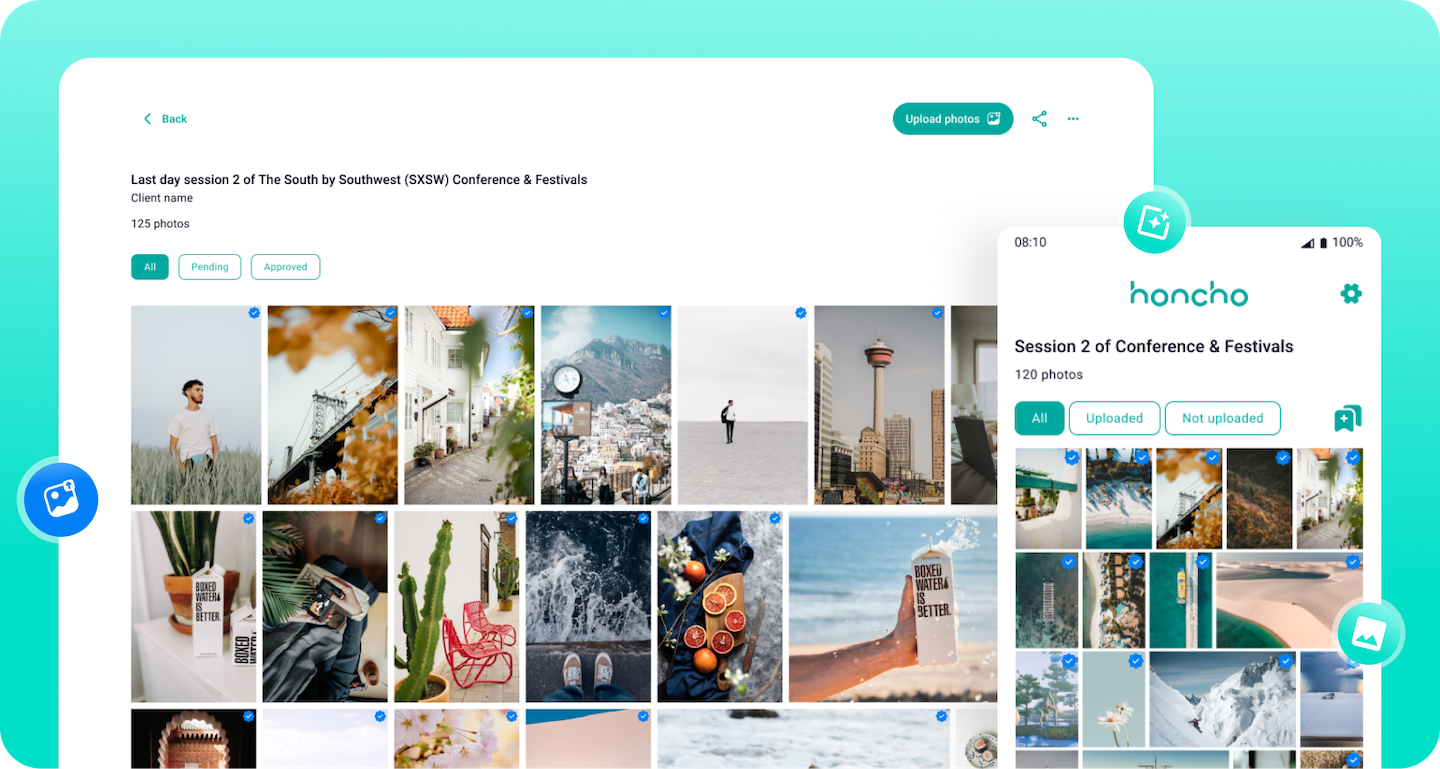Click the honcho logo in mobile app
Viewport: 1440px width, 769px height.
click(x=1188, y=293)
